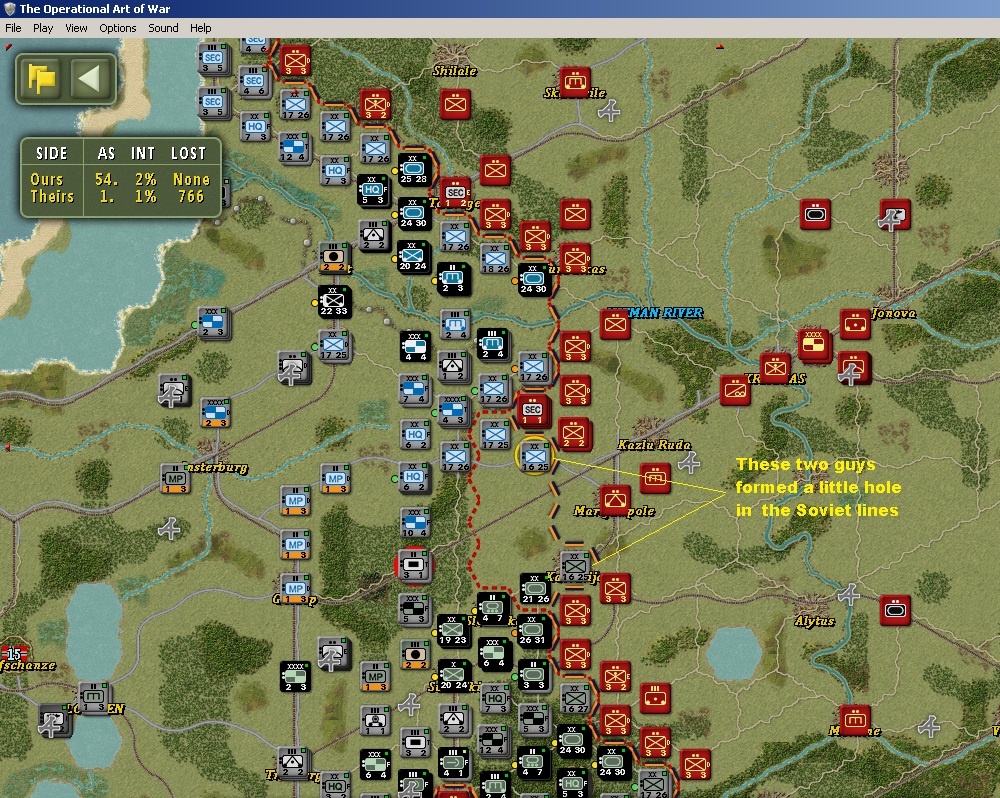Select the Soviet unit beside Kazlu Ruda airfield

pos(655,478)
